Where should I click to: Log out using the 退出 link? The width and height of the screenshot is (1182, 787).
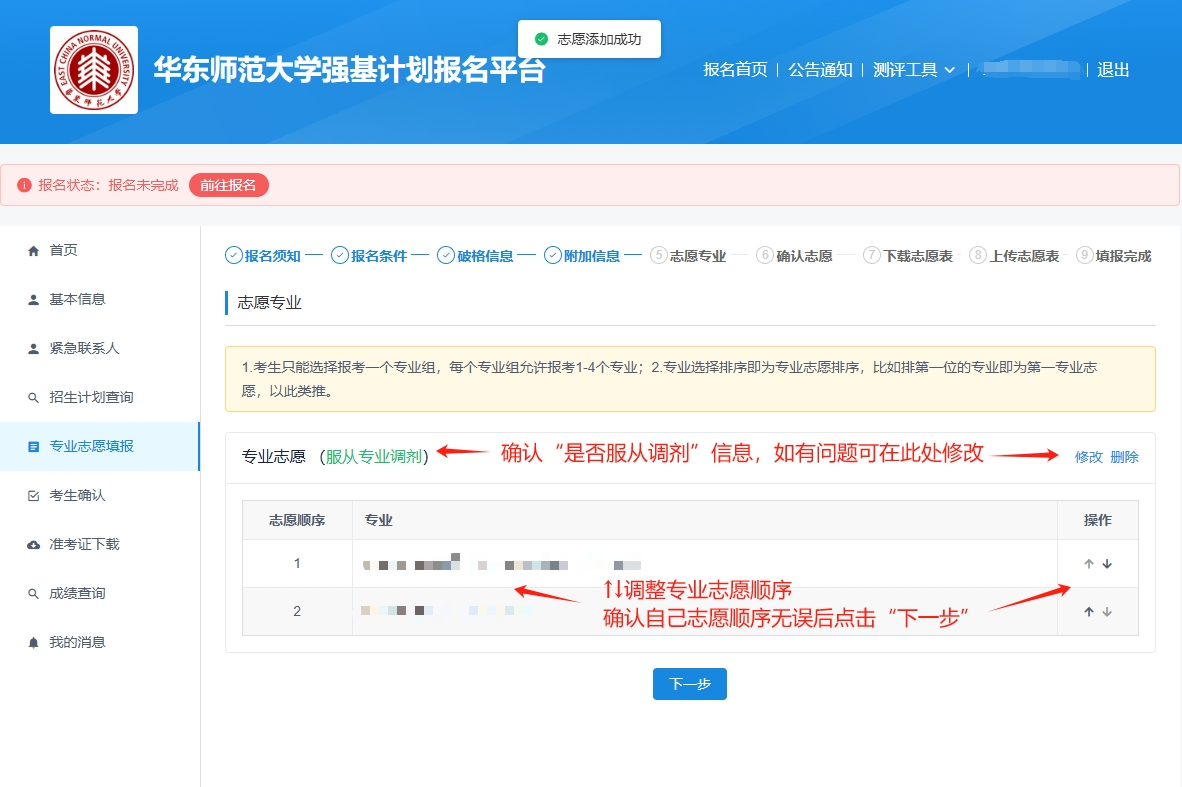[1113, 70]
